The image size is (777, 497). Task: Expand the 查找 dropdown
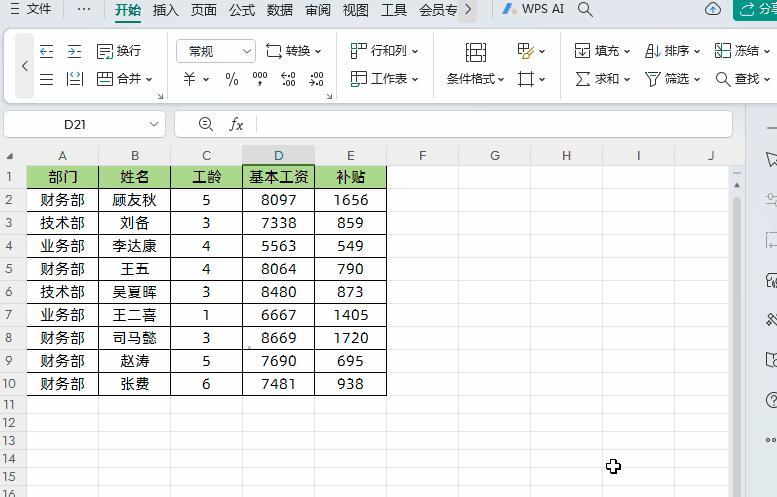[767, 79]
